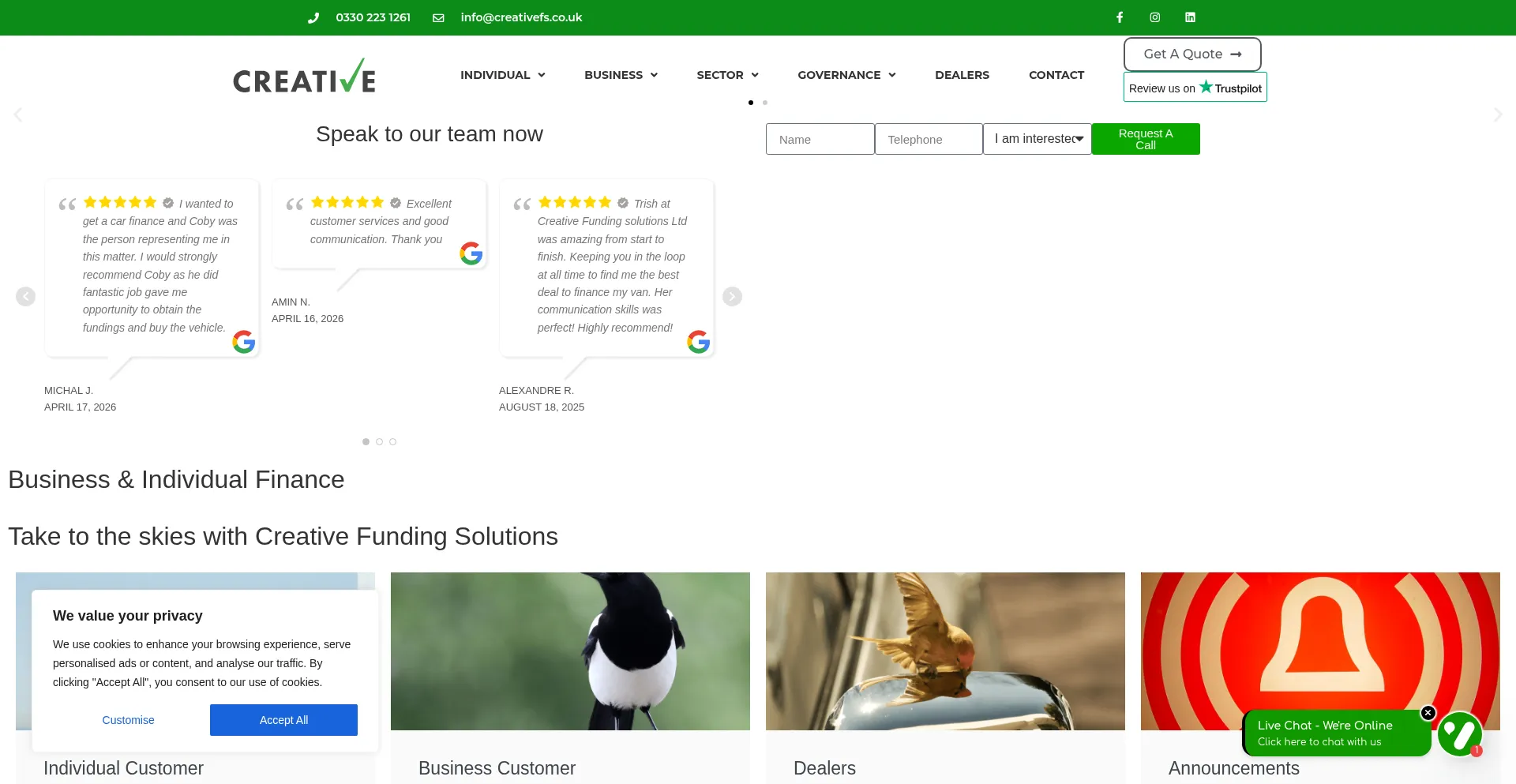Click reviewer name MICHAL J.

(69, 391)
